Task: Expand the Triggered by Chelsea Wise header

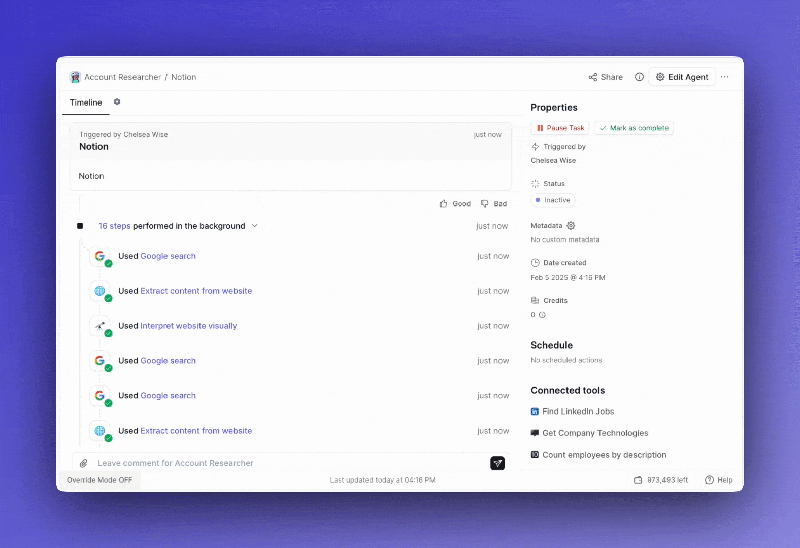Action: click(x=290, y=140)
